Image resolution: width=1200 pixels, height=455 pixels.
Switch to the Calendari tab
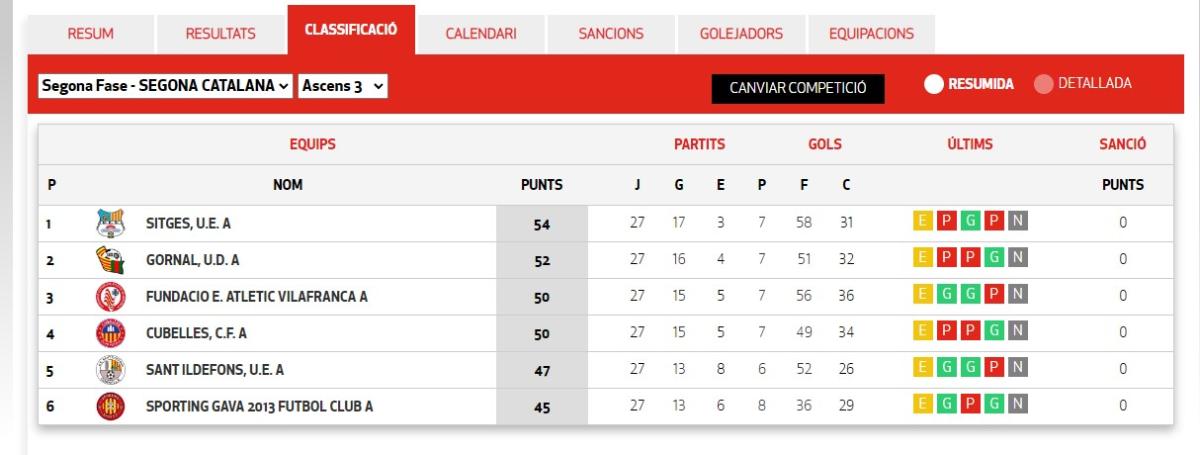481,33
